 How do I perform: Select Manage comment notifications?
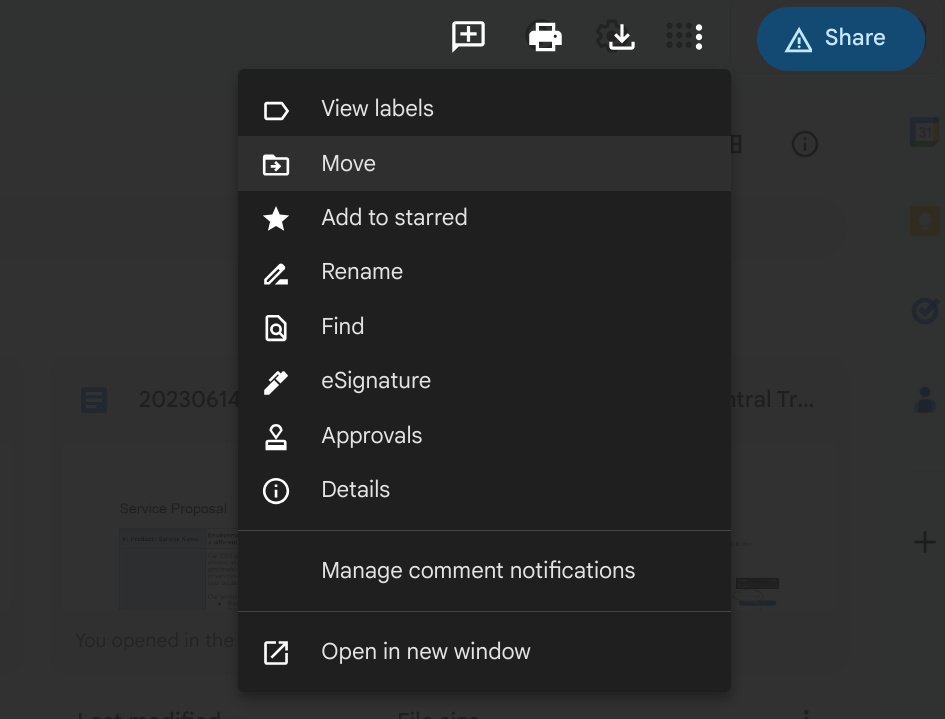[478, 571]
